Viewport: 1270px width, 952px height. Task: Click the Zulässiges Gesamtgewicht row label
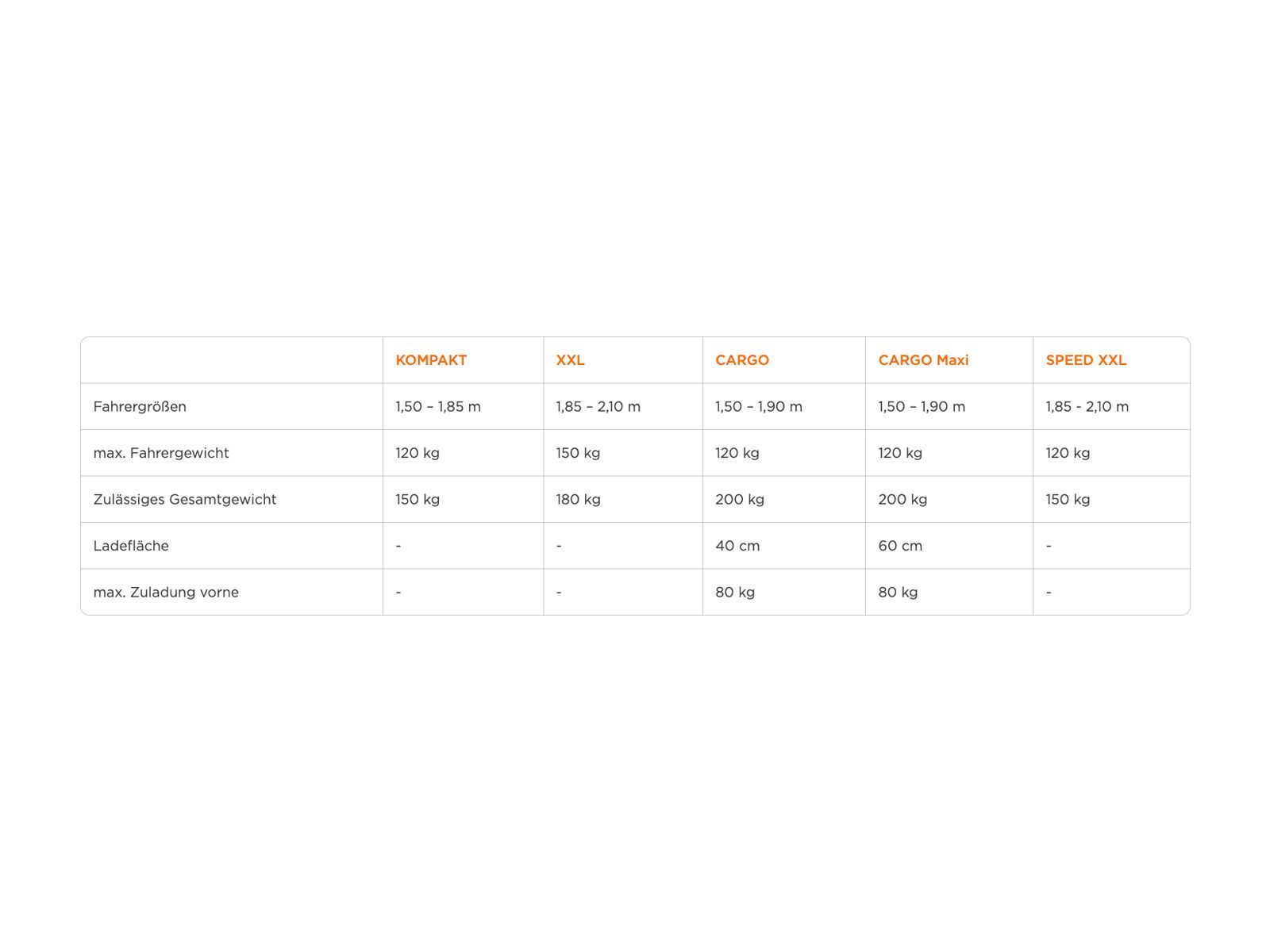pos(185,500)
